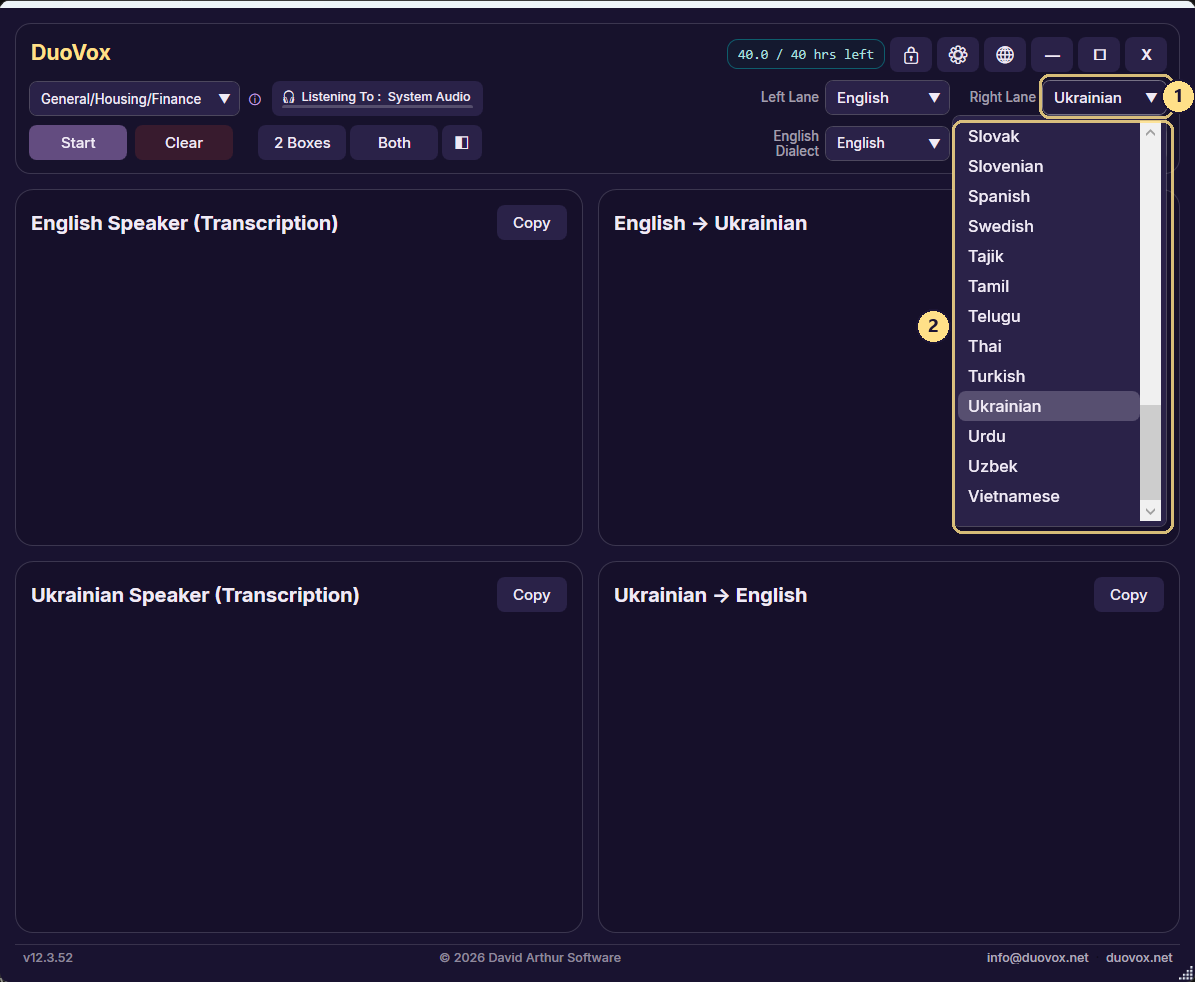This screenshot has width=1195, height=982.
Task: Click the language list scrollbar up arrow
Action: (1150, 133)
